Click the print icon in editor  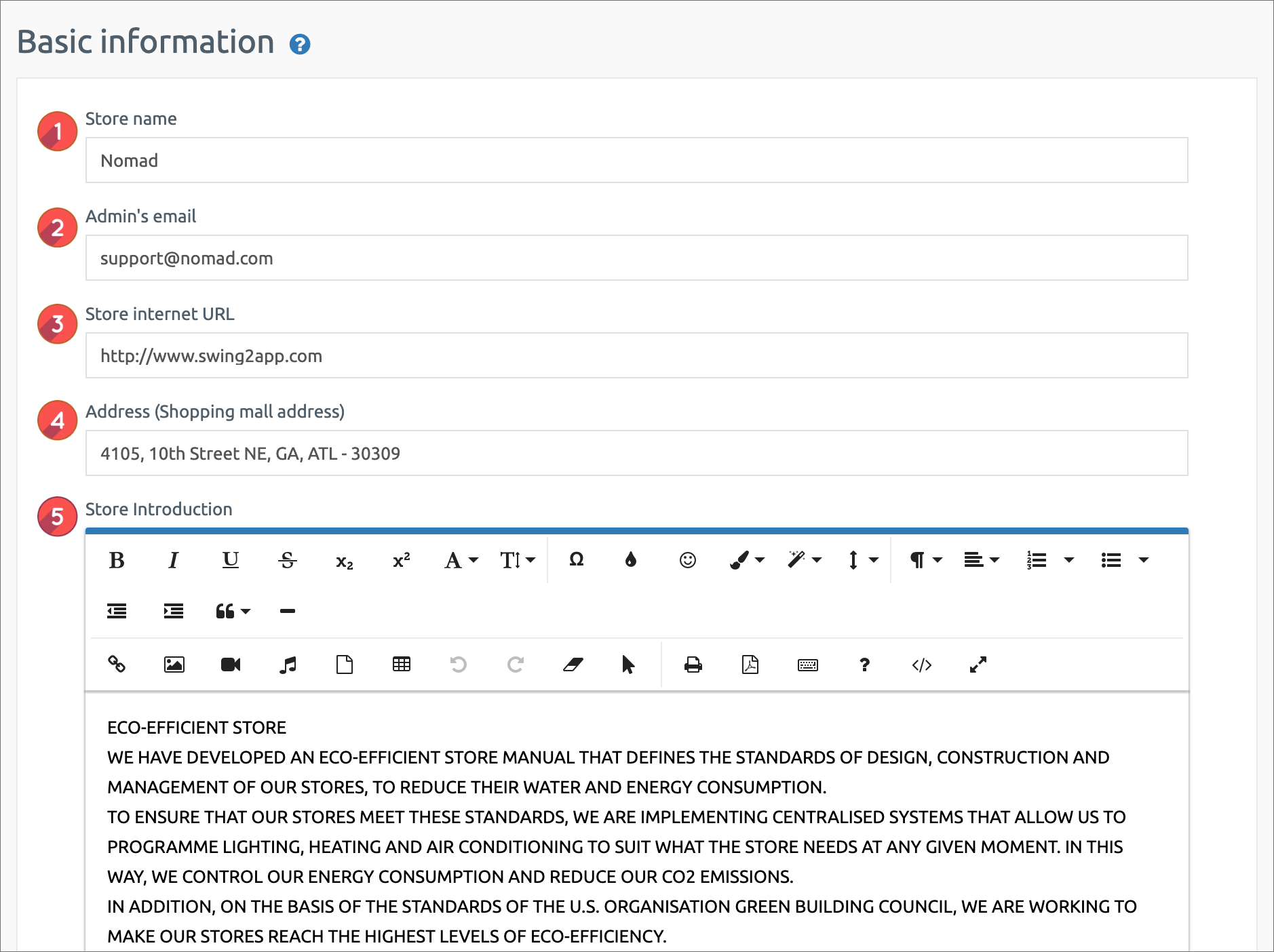(x=693, y=665)
